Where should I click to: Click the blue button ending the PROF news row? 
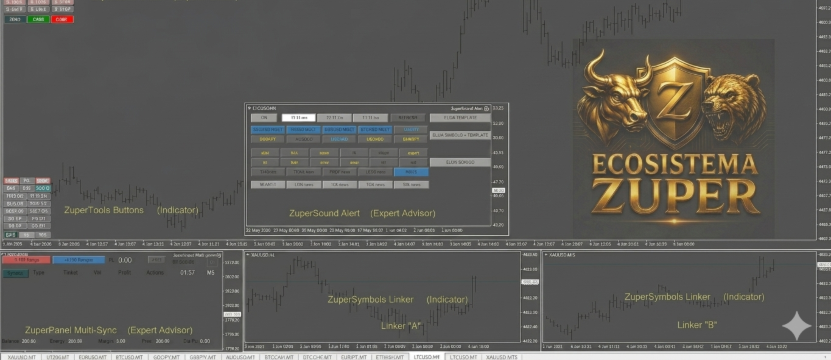411,172
